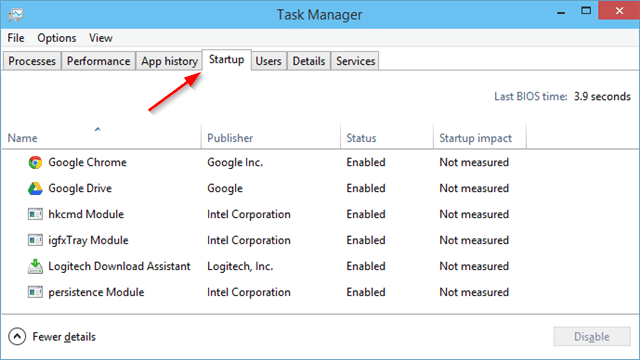The image size is (640, 360).
Task: Sort by the Startup impact column header
Action: point(480,138)
